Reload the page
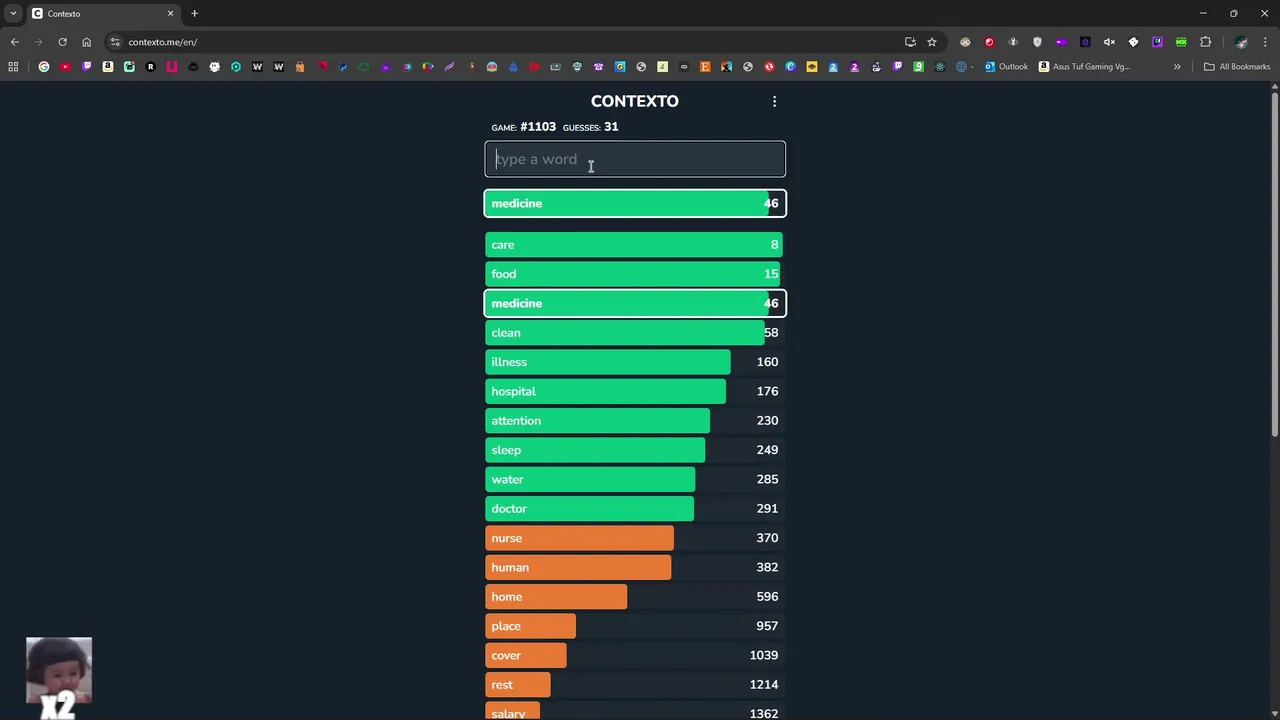1280x720 pixels. (62, 42)
